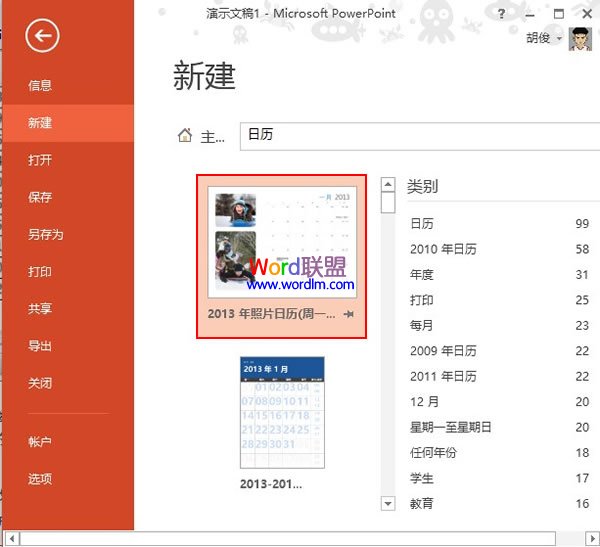Click the 胡俊 user name
This screenshot has width=600, height=547.
click(x=538, y=38)
